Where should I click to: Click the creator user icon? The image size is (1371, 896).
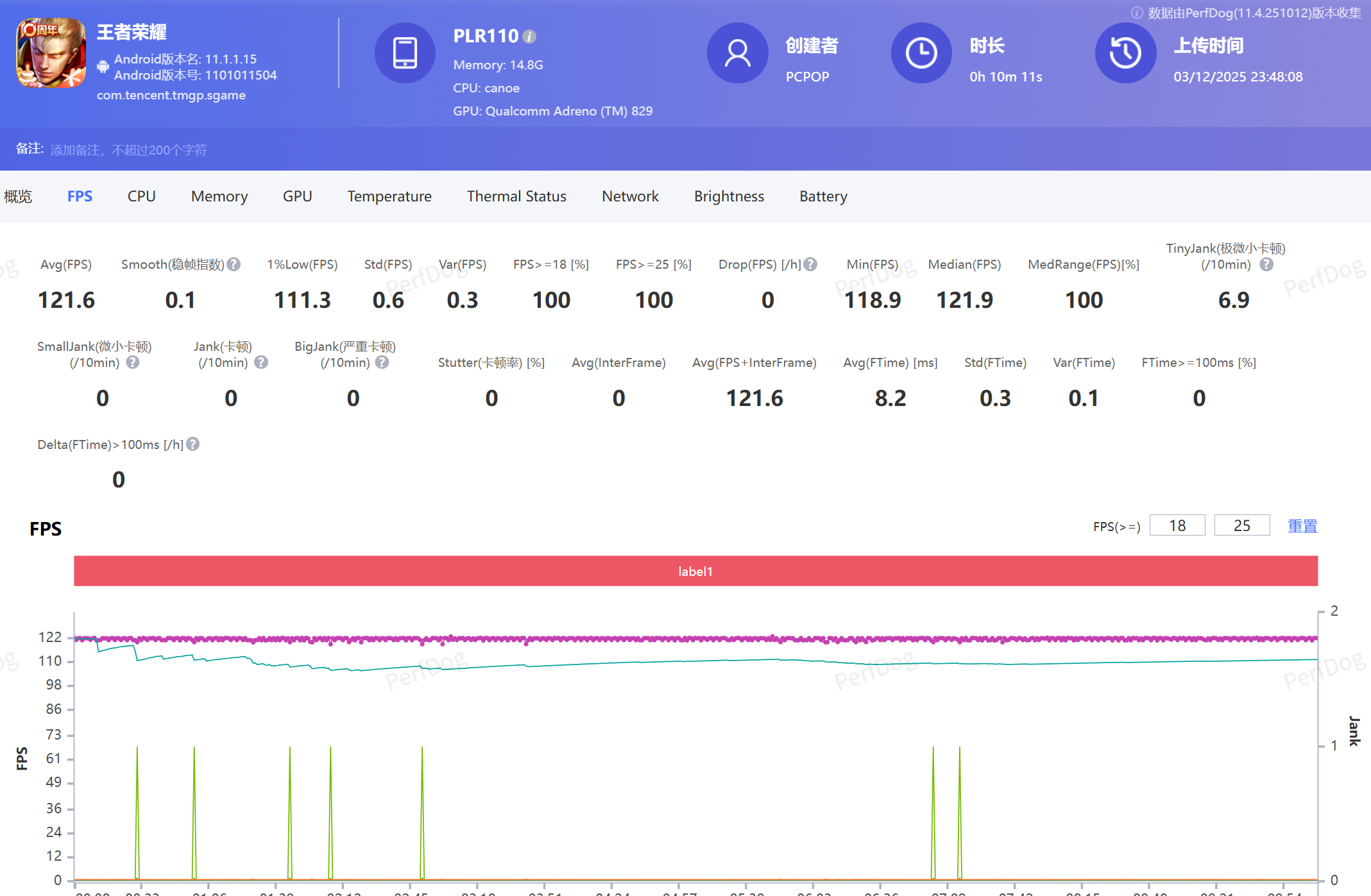click(737, 53)
